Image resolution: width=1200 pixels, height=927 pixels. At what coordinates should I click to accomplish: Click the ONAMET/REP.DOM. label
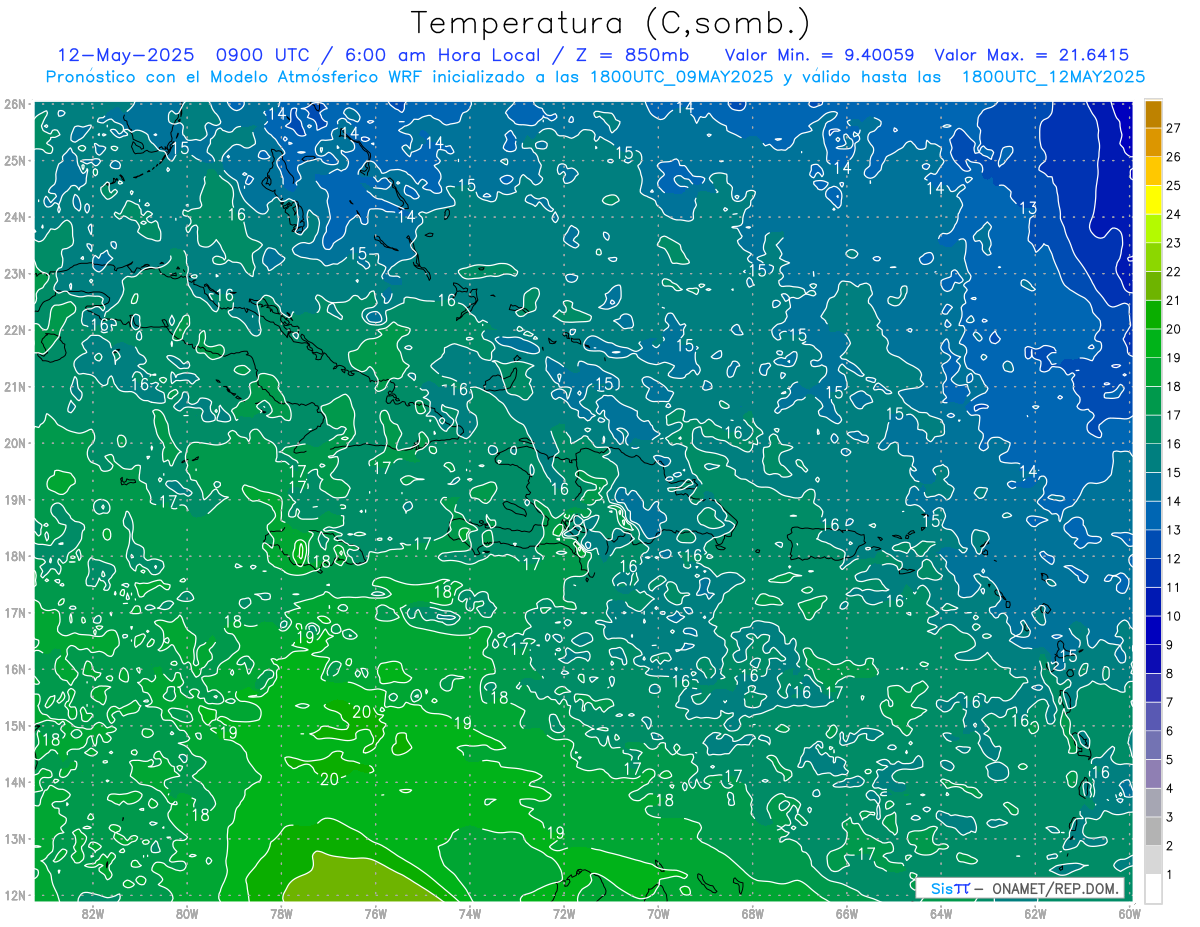pos(1055,888)
